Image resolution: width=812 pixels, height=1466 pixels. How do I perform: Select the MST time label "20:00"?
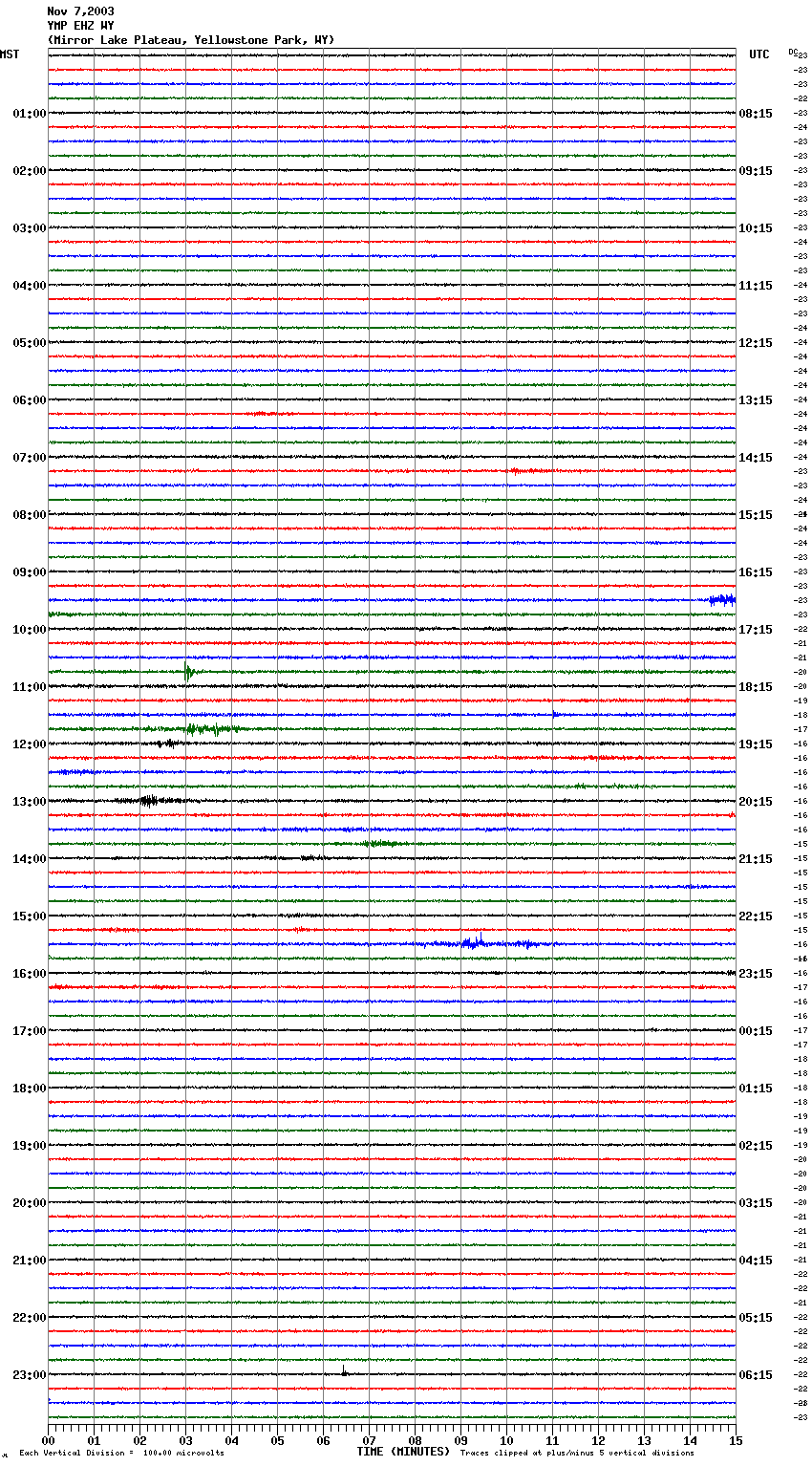point(30,1203)
